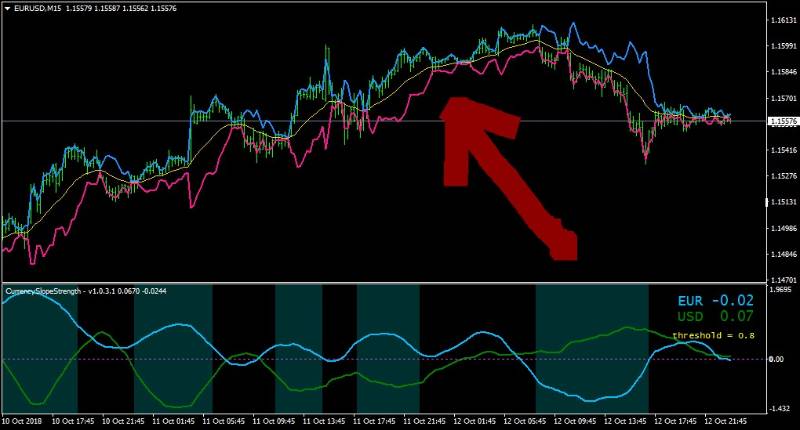Click the 1.15991 price axis label
The image size is (800, 430).
tap(783, 46)
